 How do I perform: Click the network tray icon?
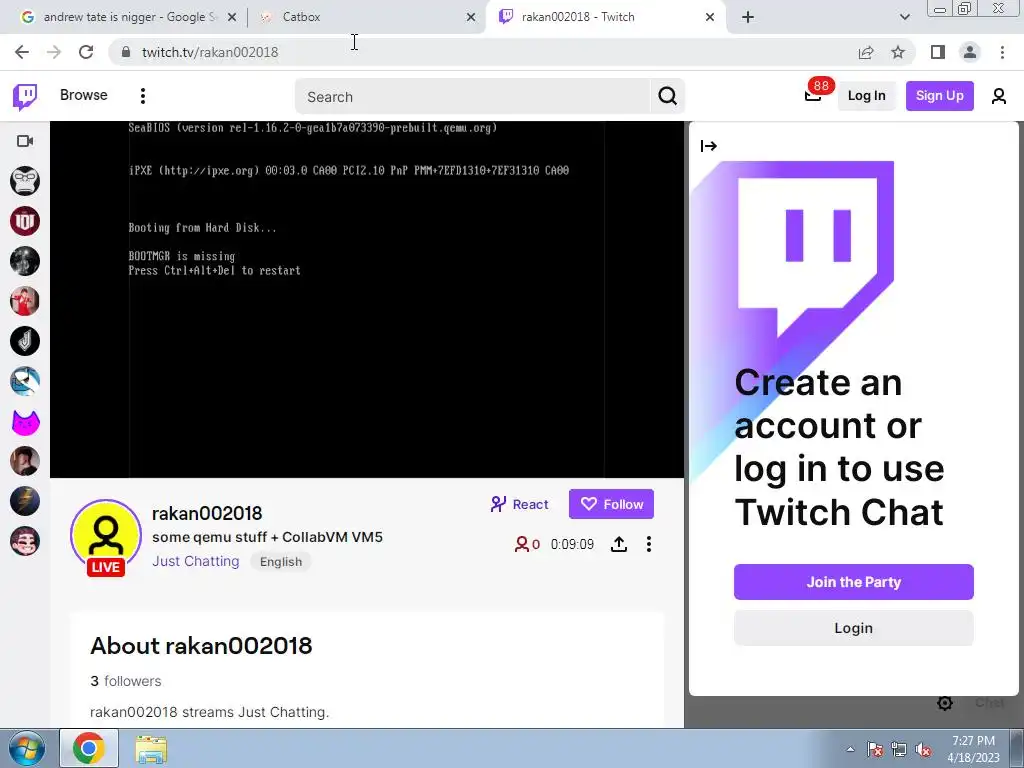[x=899, y=749]
